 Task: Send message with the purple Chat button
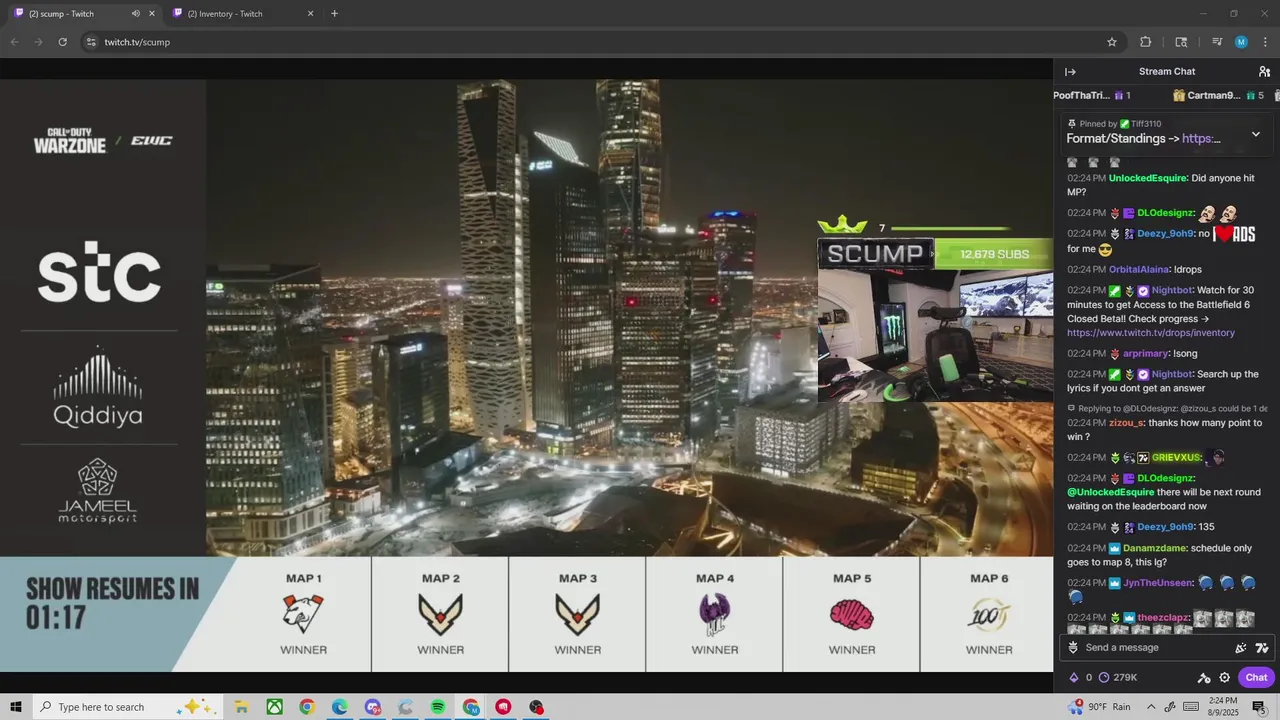click(1256, 678)
